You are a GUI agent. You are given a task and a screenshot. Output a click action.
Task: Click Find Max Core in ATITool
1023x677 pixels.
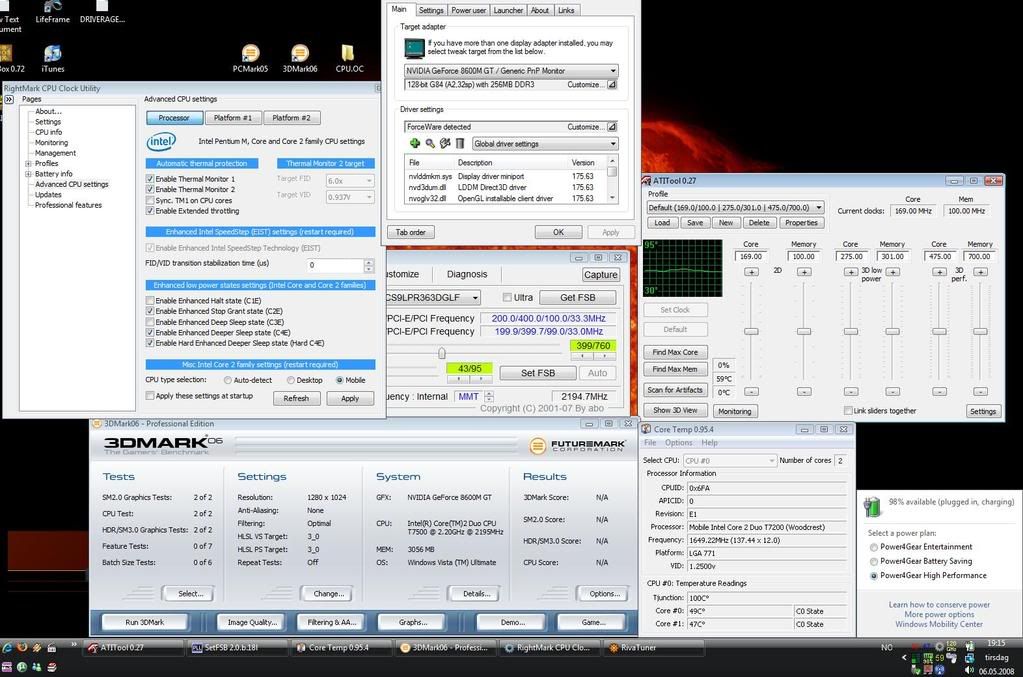tap(675, 352)
